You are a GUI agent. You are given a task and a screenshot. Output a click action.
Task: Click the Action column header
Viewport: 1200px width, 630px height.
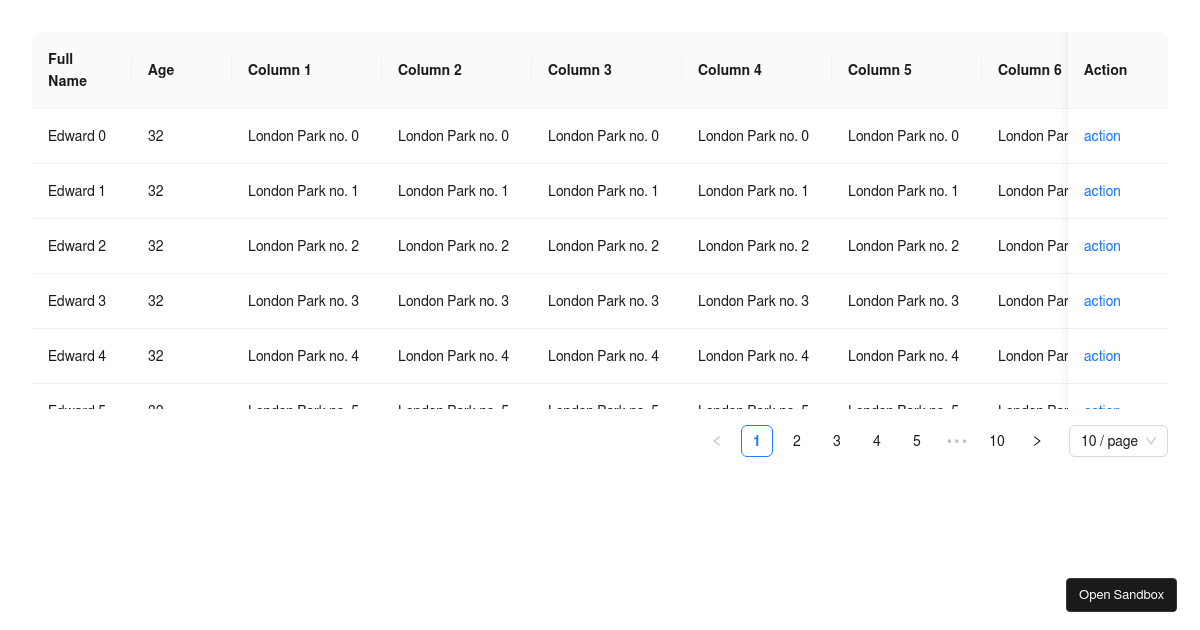coord(1104,70)
